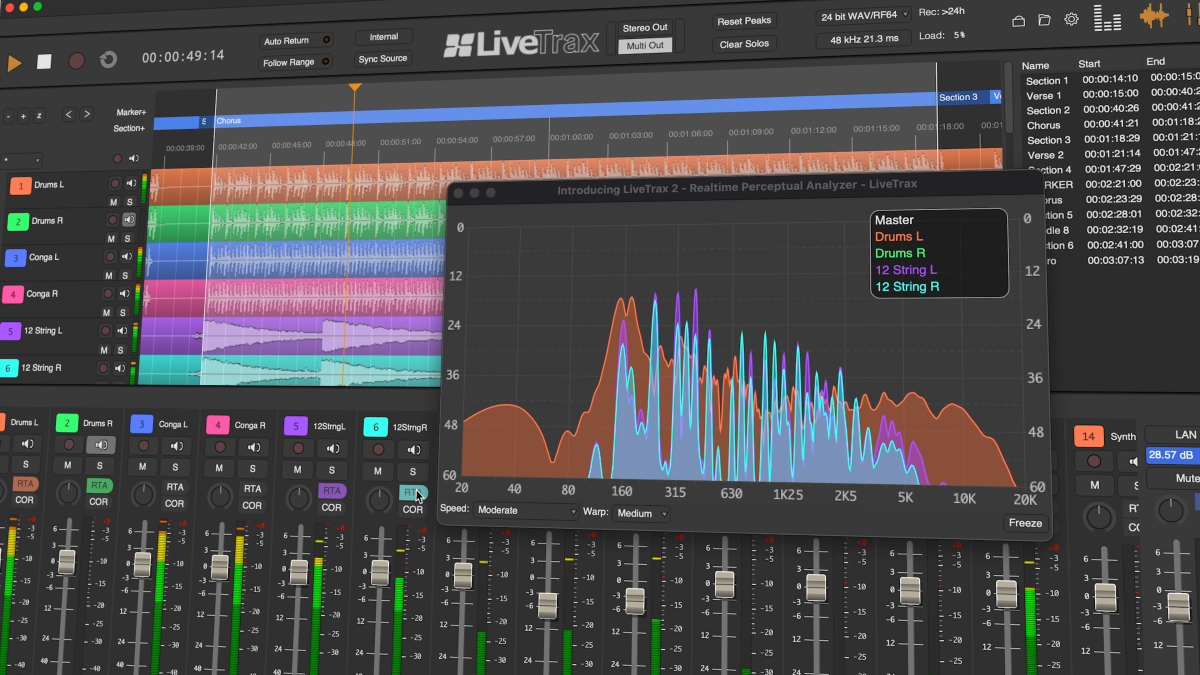
Task: Toggle RTA on mixer channel 5 12StrngL
Action: pos(331,490)
